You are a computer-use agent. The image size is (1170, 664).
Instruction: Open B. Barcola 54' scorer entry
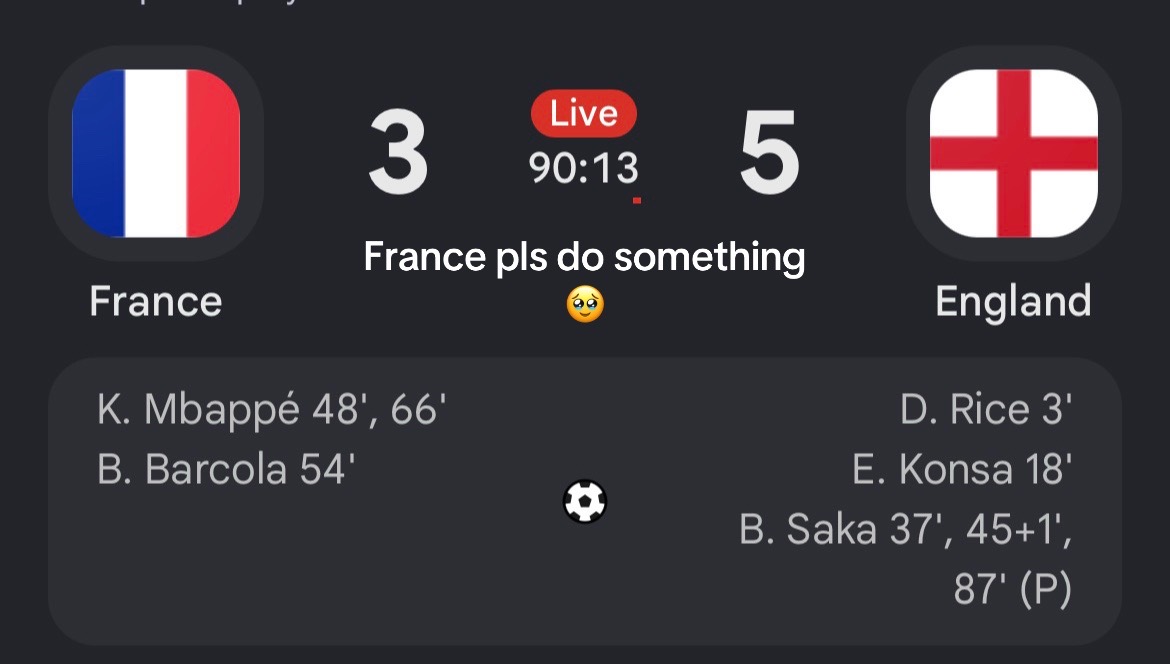pyautogui.click(x=226, y=469)
